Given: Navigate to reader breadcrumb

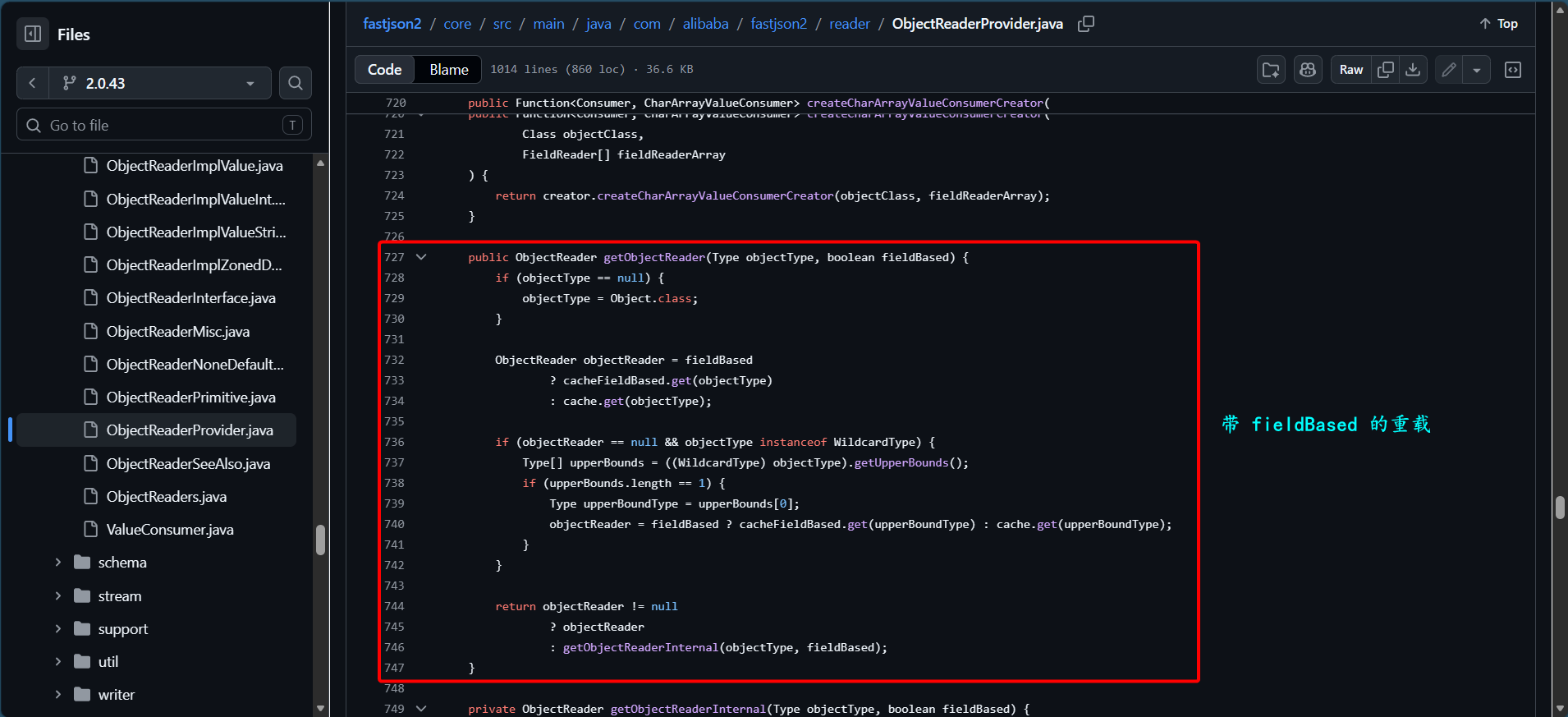Looking at the screenshot, I should tap(850, 24).
